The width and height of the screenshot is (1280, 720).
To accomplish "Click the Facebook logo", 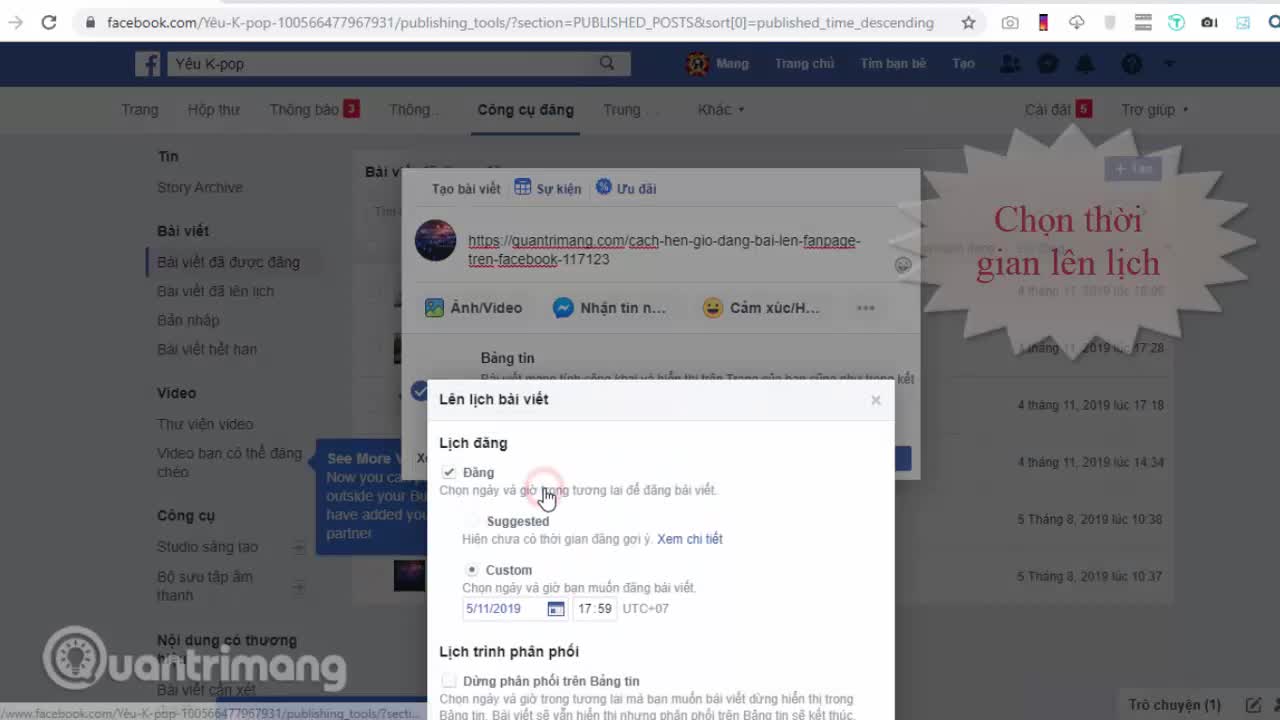I will [148, 64].
